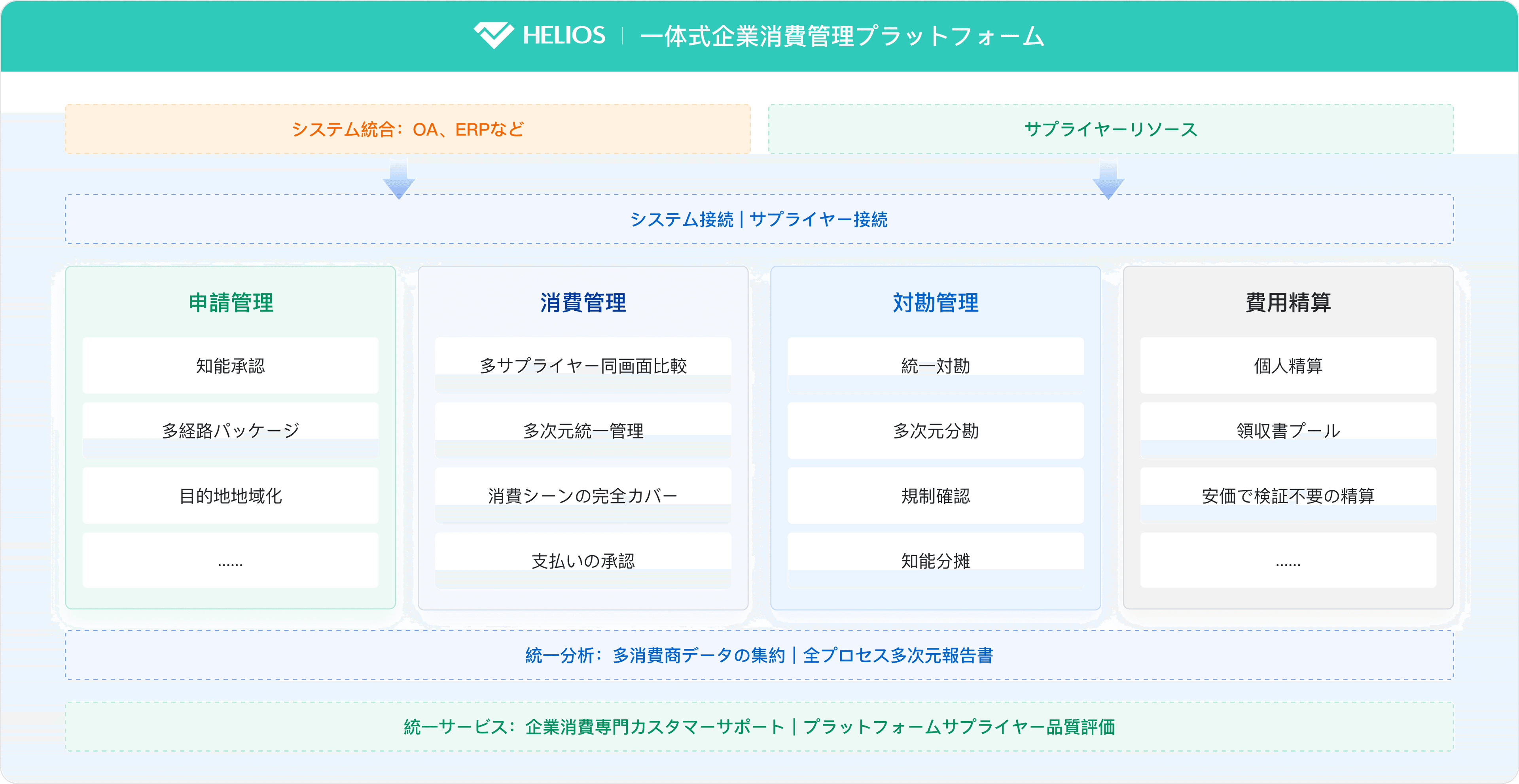Click the 多次元統一管理 card
1519x784 pixels.
tap(583, 430)
